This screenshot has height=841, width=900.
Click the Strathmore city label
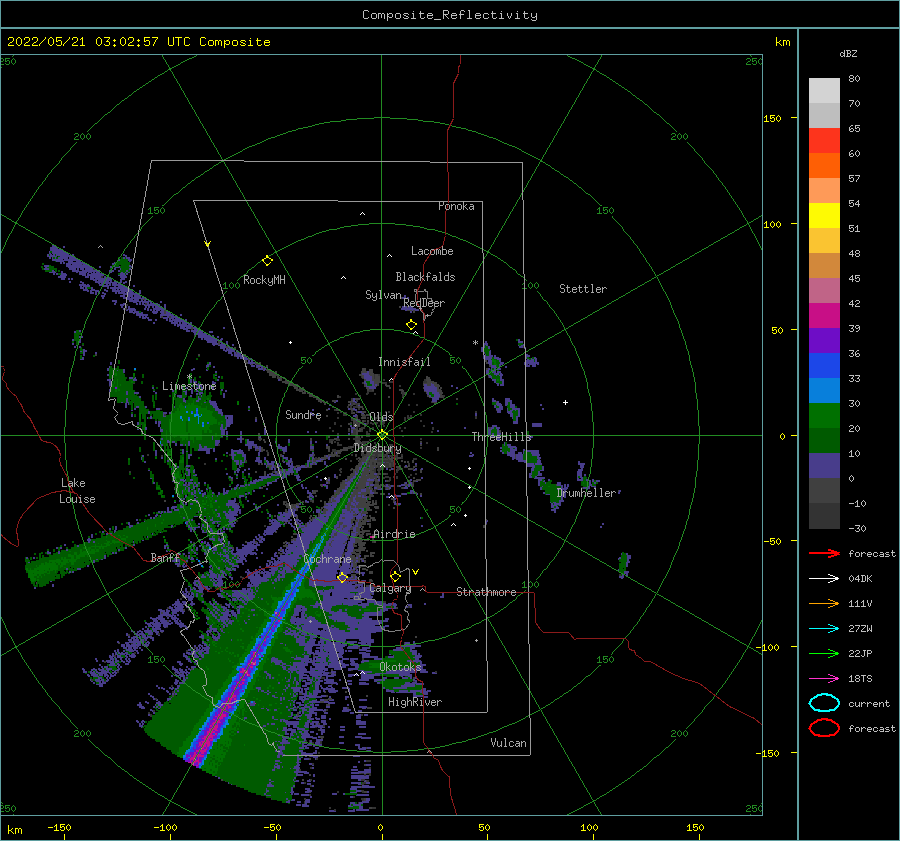(x=486, y=592)
